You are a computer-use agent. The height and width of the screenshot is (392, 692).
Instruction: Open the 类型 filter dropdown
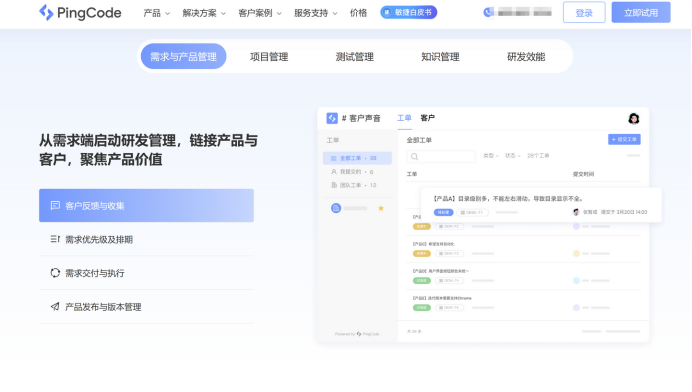pyautogui.click(x=491, y=156)
